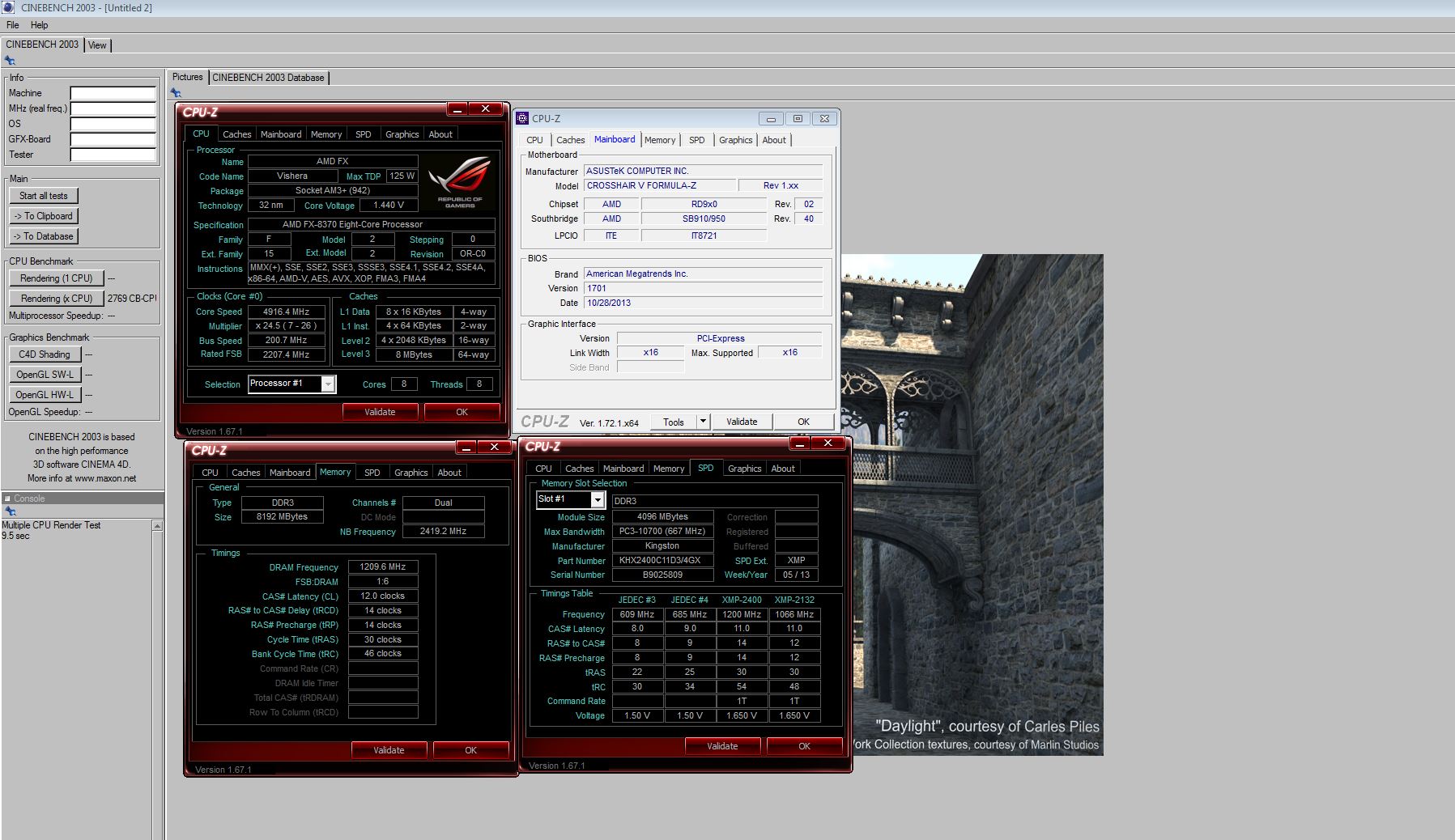Click Start all tests button
Image resolution: width=1455 pixels, height=840 pixels.
click(x=44, y=196)
